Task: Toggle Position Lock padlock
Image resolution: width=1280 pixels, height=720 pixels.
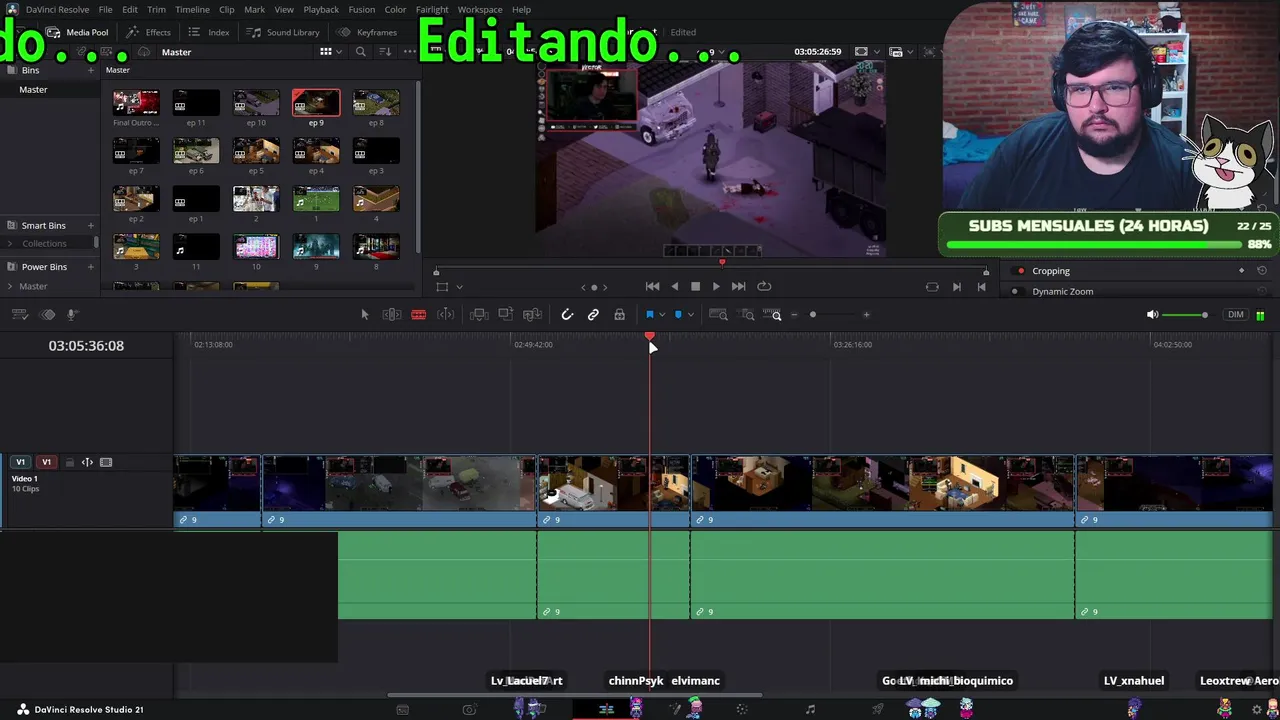Action: tap(620, 315)
